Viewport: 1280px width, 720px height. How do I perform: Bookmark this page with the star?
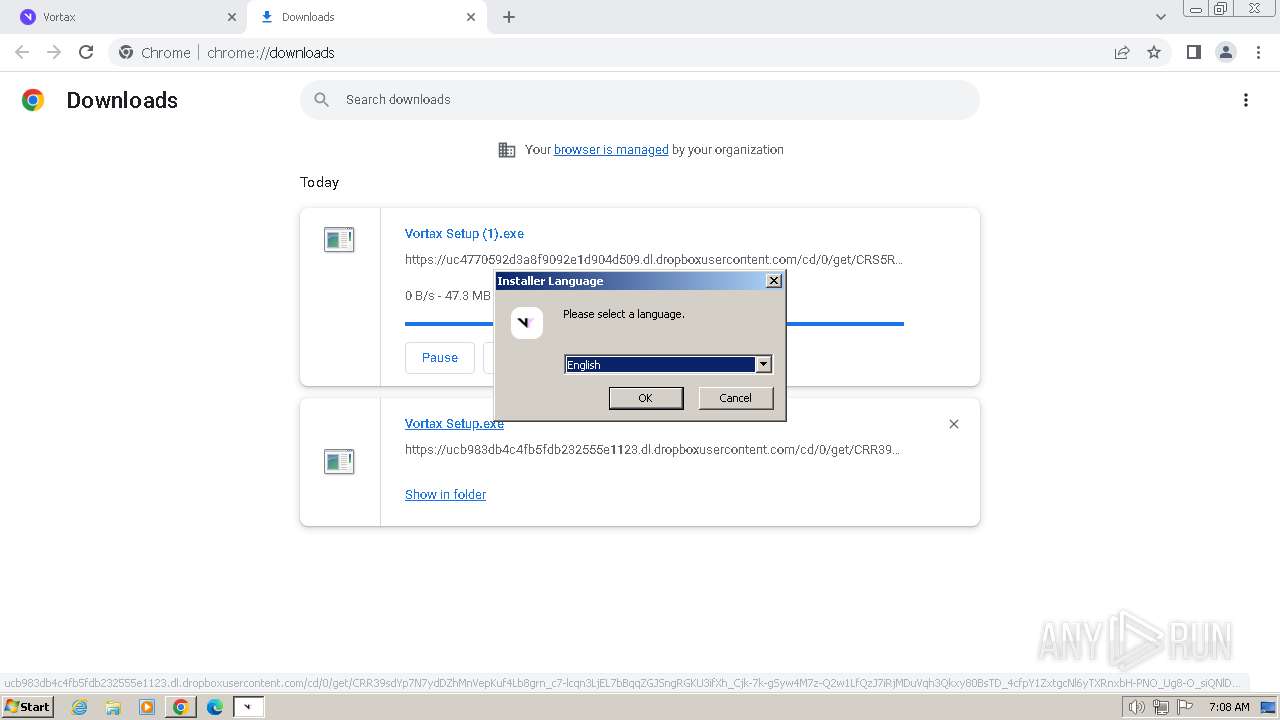1154,52
